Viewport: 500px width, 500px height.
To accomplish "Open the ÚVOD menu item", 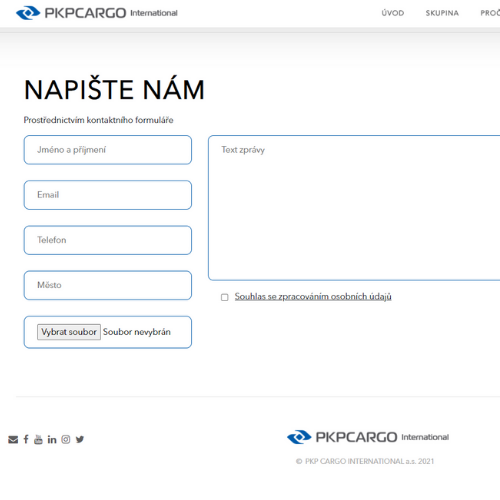I will pyautogui.click(x=393, y=13).
